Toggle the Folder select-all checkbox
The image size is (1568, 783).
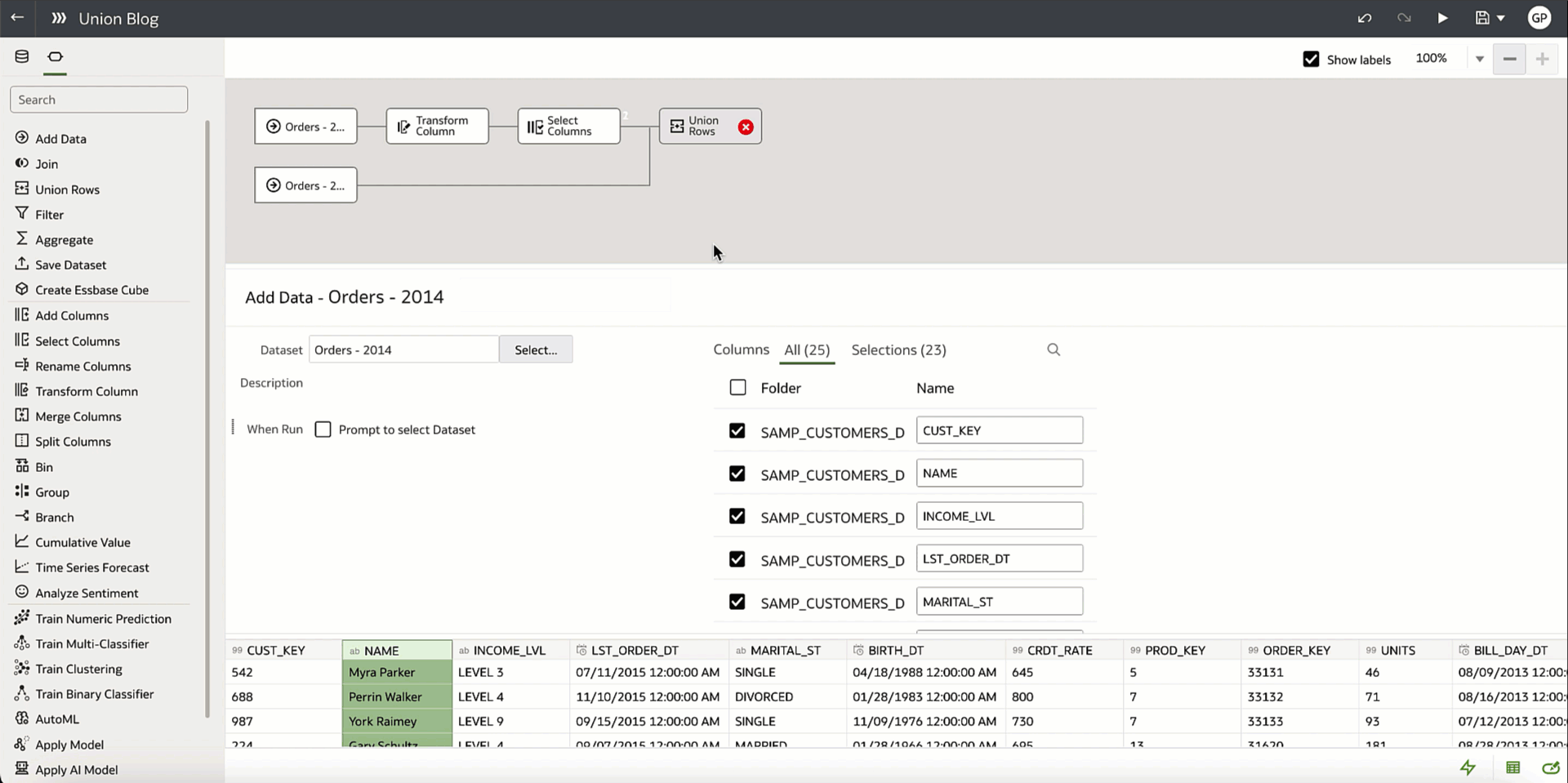tap(737, 387)
